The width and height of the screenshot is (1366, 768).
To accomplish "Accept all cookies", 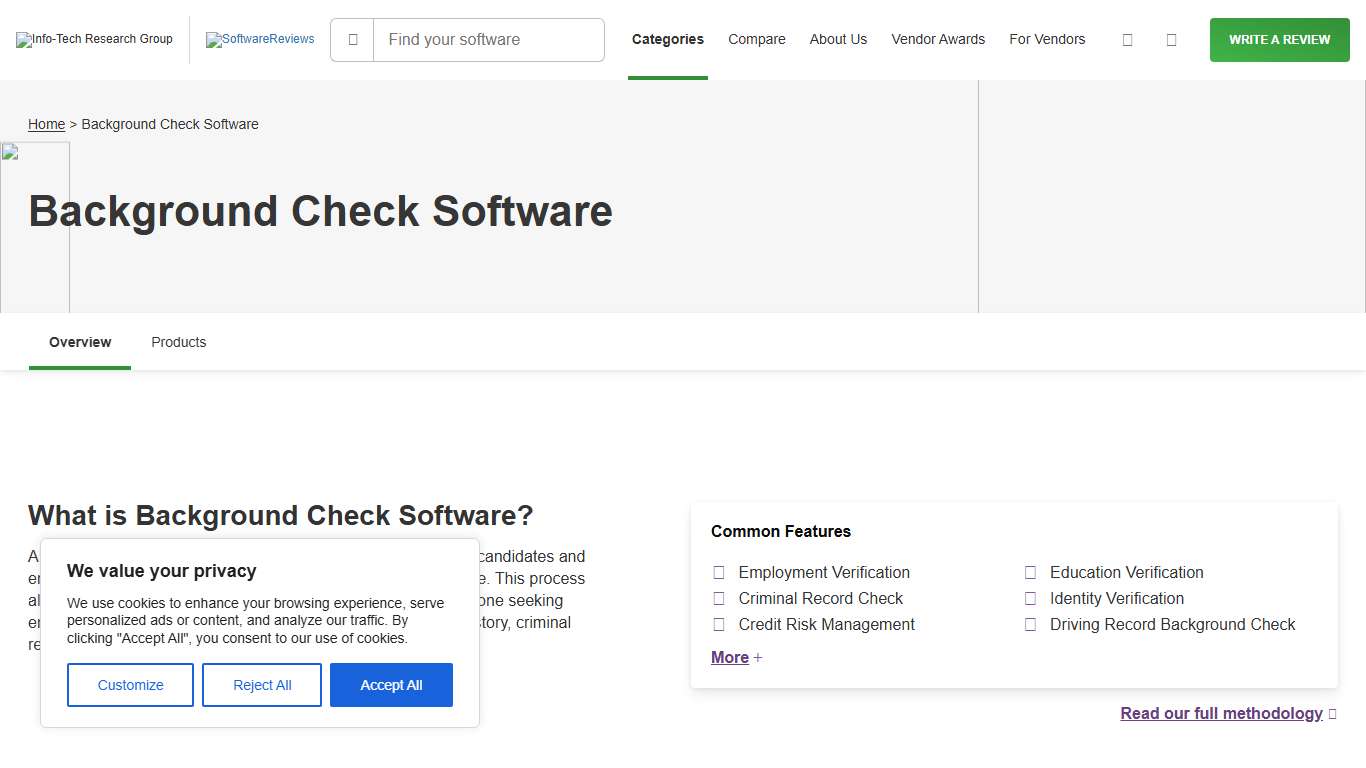I will pyautogui.click(x=391, y=685).
